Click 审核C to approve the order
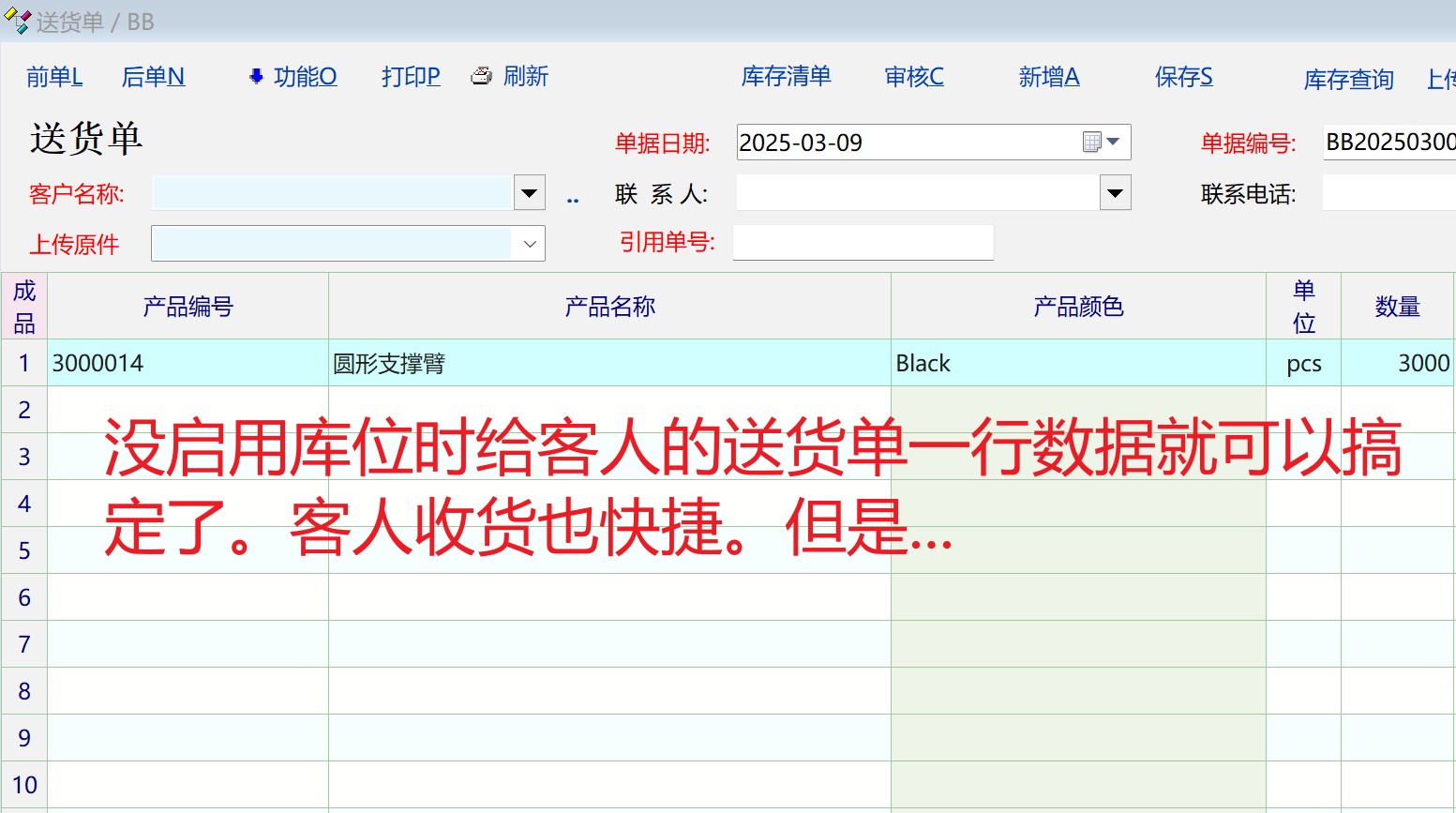The height and width of the screenshot is (813, 1456). coord(914,77)
